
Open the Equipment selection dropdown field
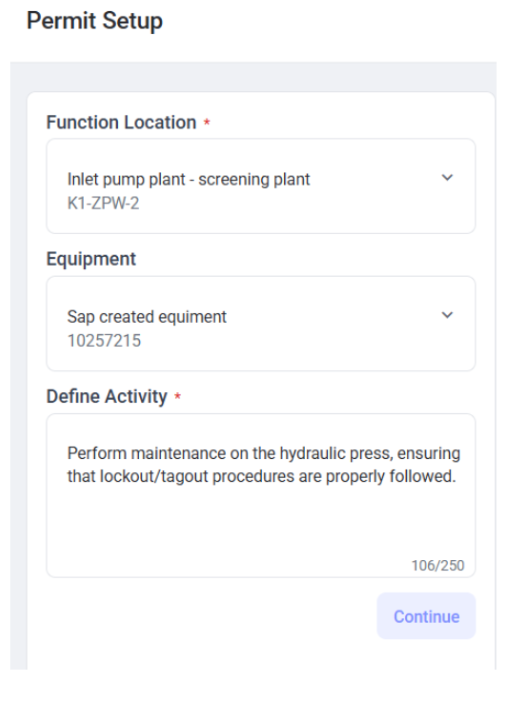click(261, 323)
